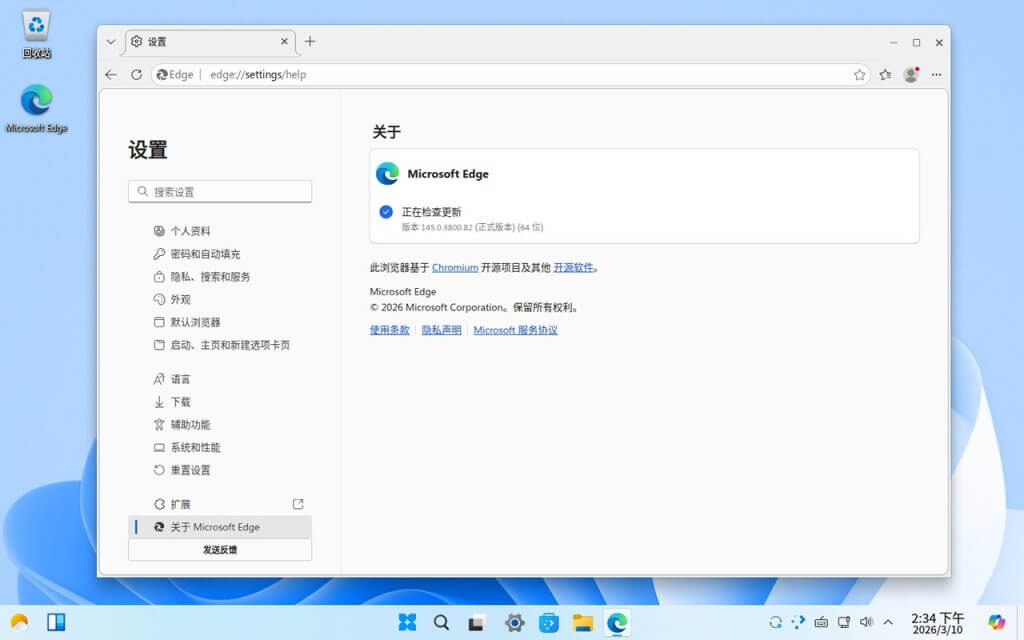Image resolution: width=1024 pixels, height=640 pixels.
Task: Open the weather widget in taskbar
Action: [x=20, y=622]
